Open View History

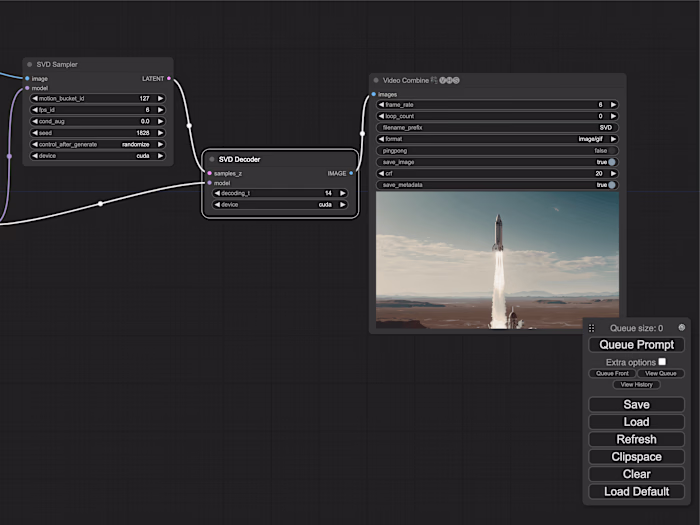(x=636, y=384)
